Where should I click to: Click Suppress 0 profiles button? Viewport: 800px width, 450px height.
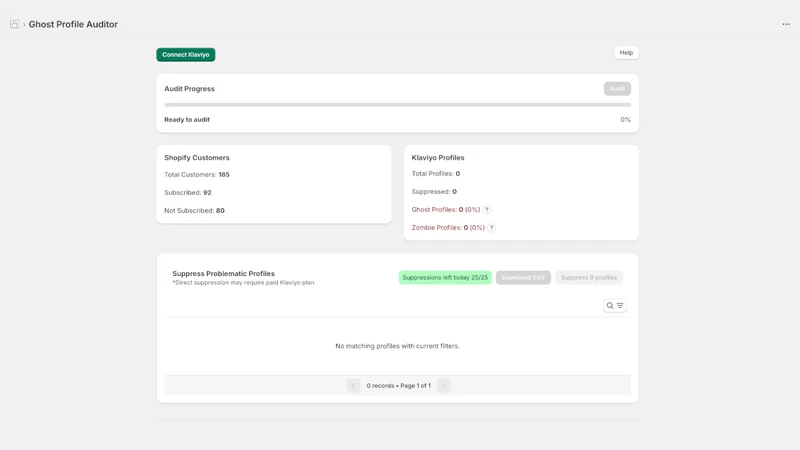[x=589, y=278]
